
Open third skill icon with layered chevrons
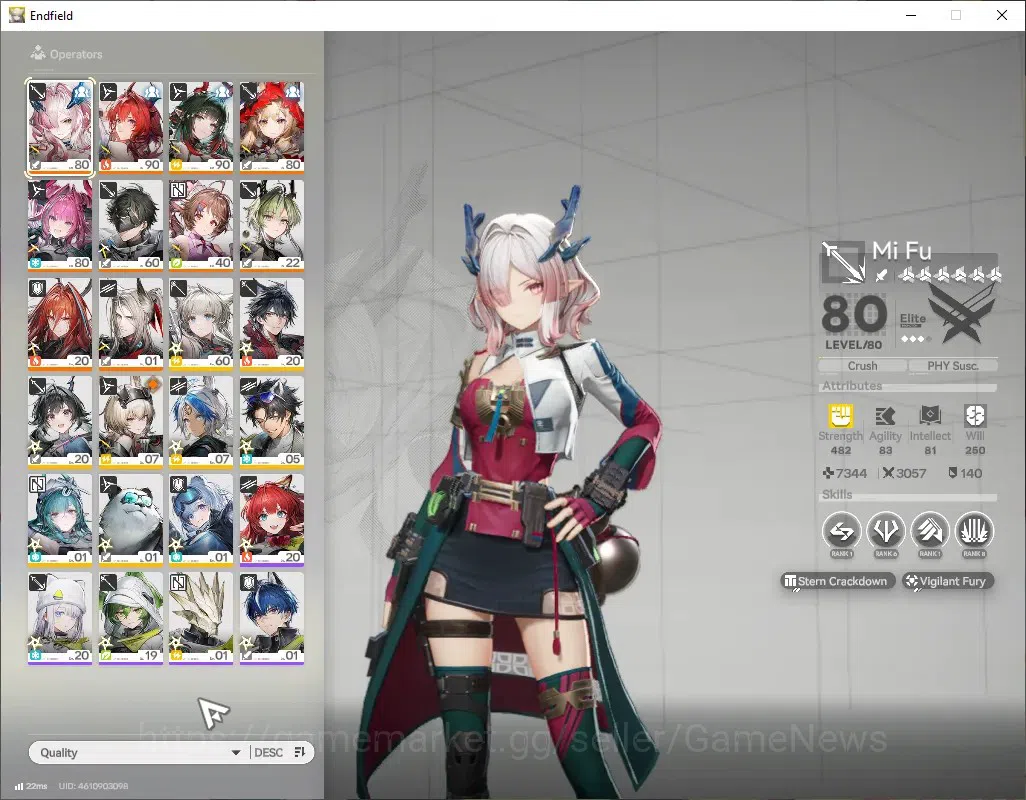coord(930,531)
